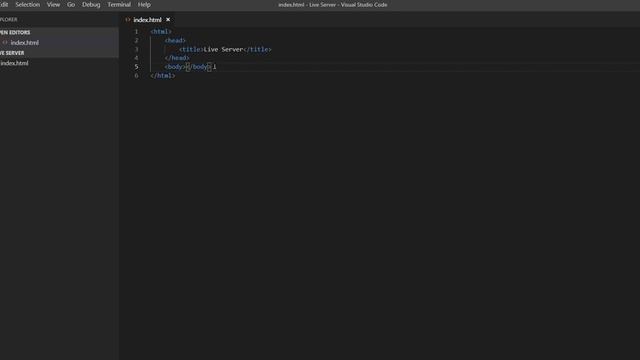
Task: Click the Explorer panel title
Action: coord(9,19)
